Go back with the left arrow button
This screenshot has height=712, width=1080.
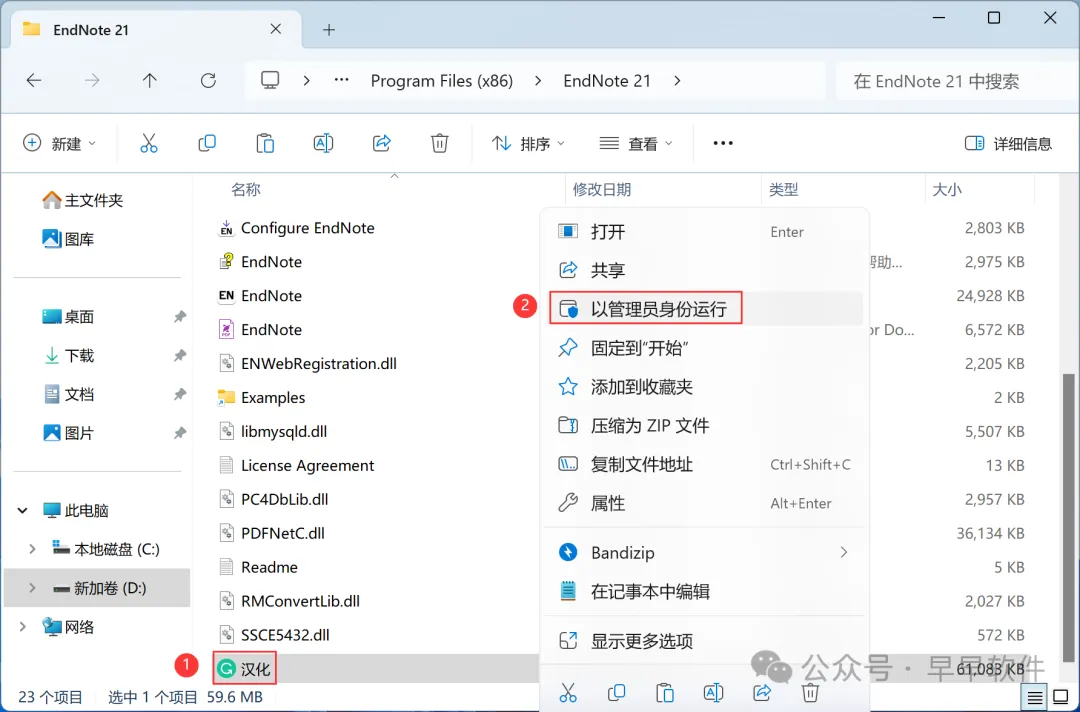tap(34, 81)
